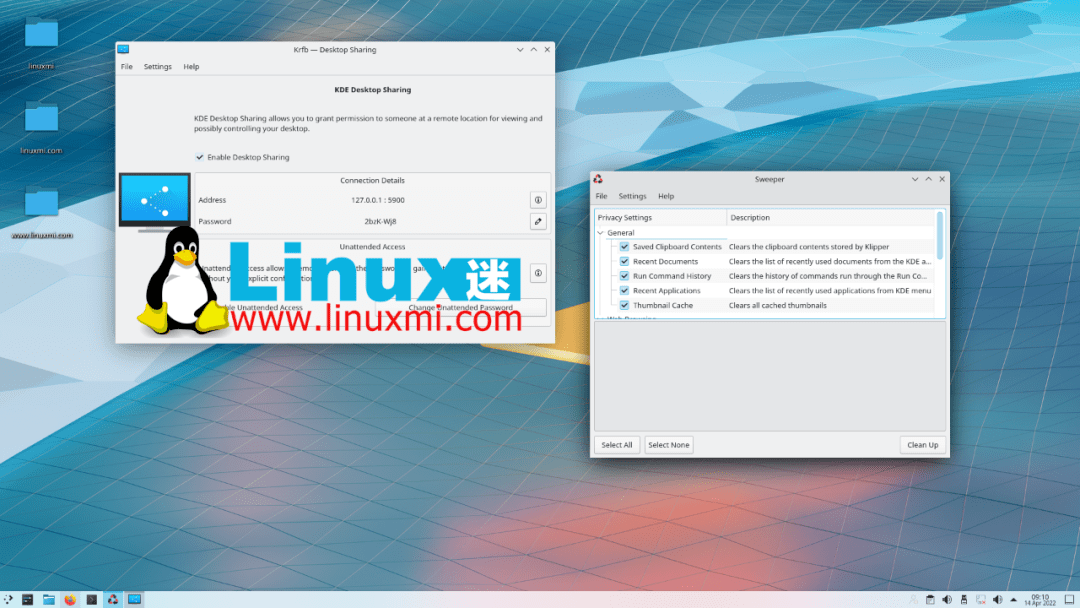This screenshot has width=1080, height=608.
Task: Open the File menu in Krfb
Action: point(126,66)
